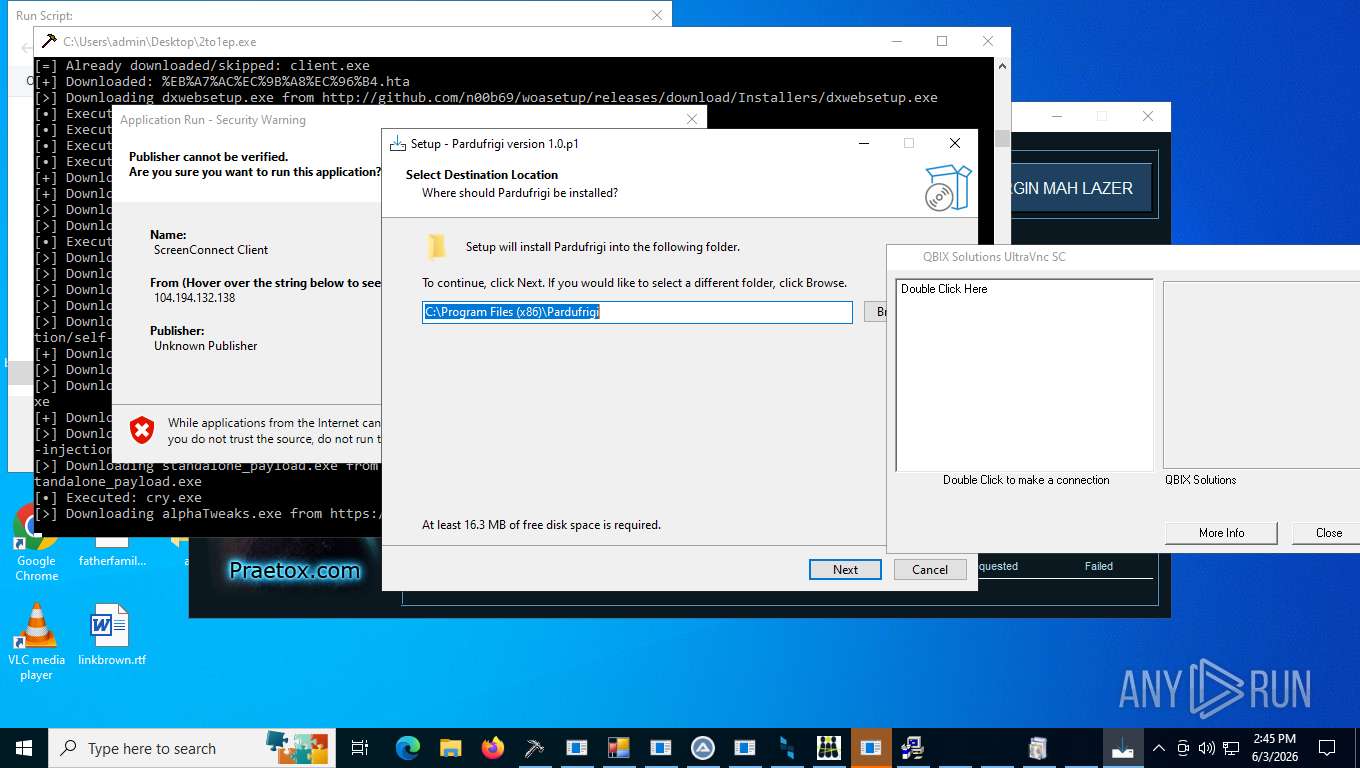Click the Failed column label

pyautogui.click(x=1098, y=566)
